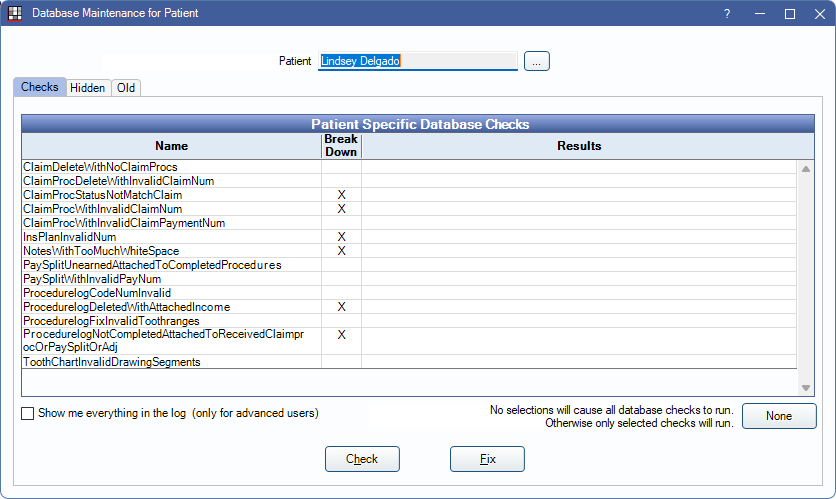Enable Show me everything in the log
Screen dimensions: 836x499
[x=28, y=413]
